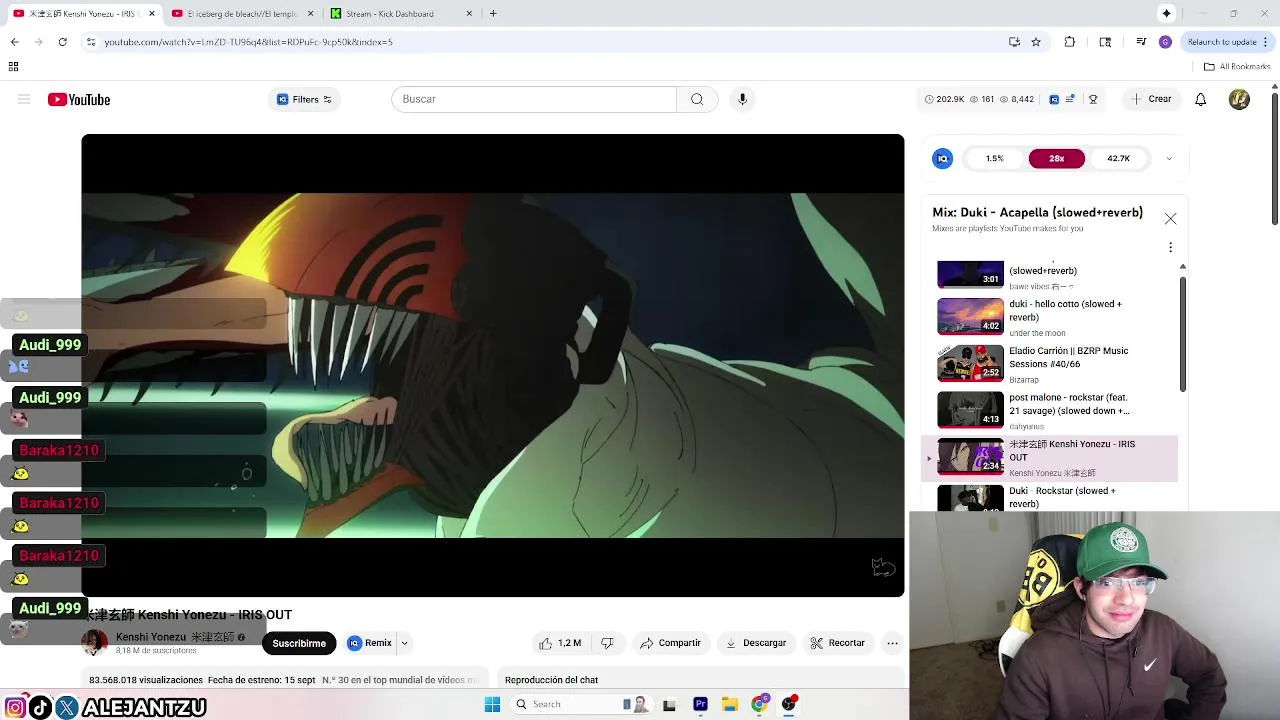Go back in browser history
Viewport: 1280px width, 720px height.
(x=14, y=42)
